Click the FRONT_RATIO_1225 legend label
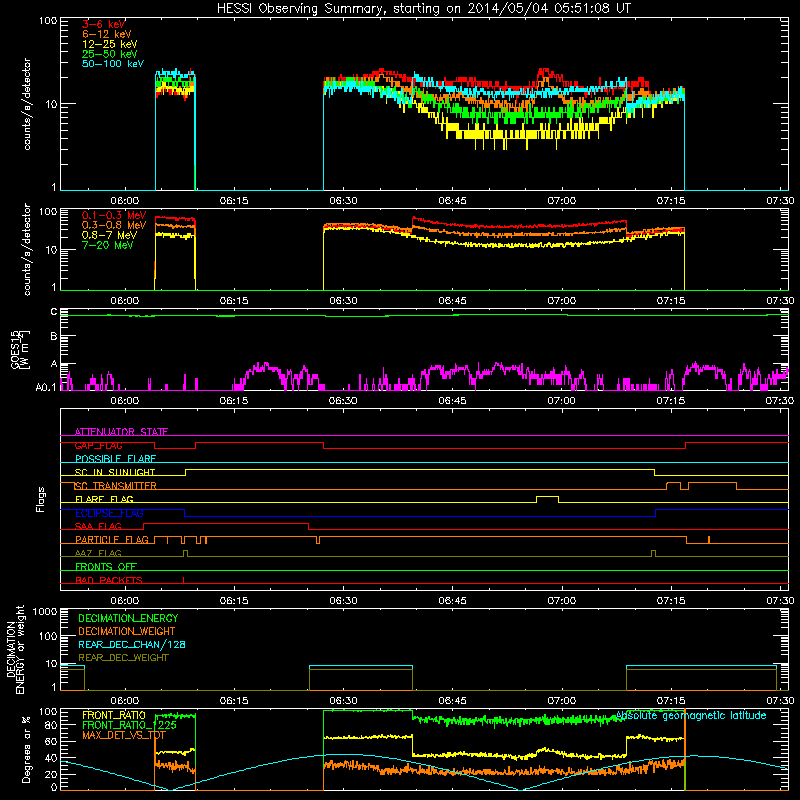This screenshot has height=800, width=800. pos(129,725)
